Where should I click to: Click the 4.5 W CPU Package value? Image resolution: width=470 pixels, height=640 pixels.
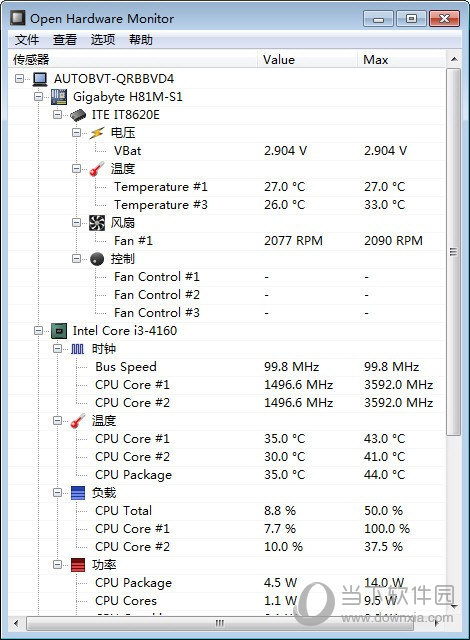(280, 582)
